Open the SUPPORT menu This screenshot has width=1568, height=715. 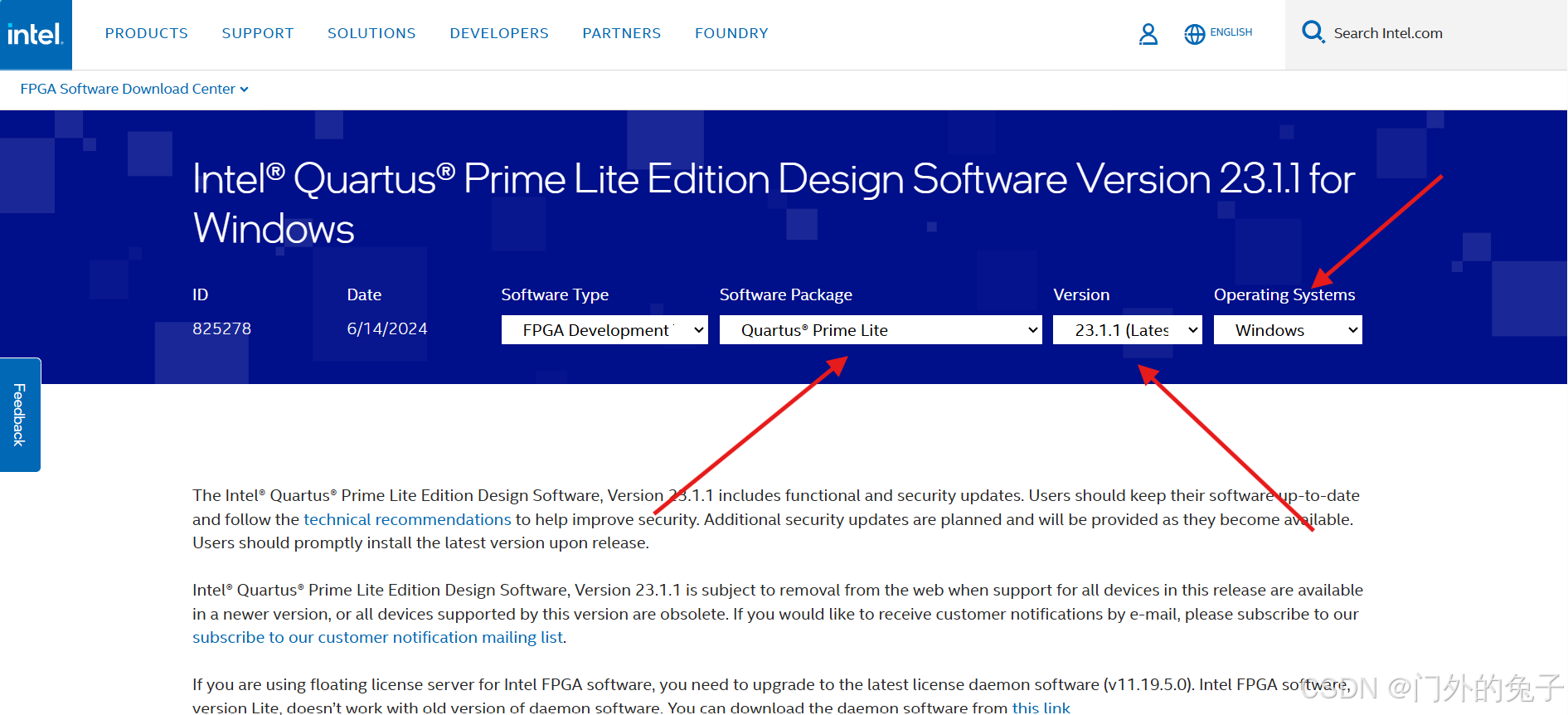tap(258, 33)
